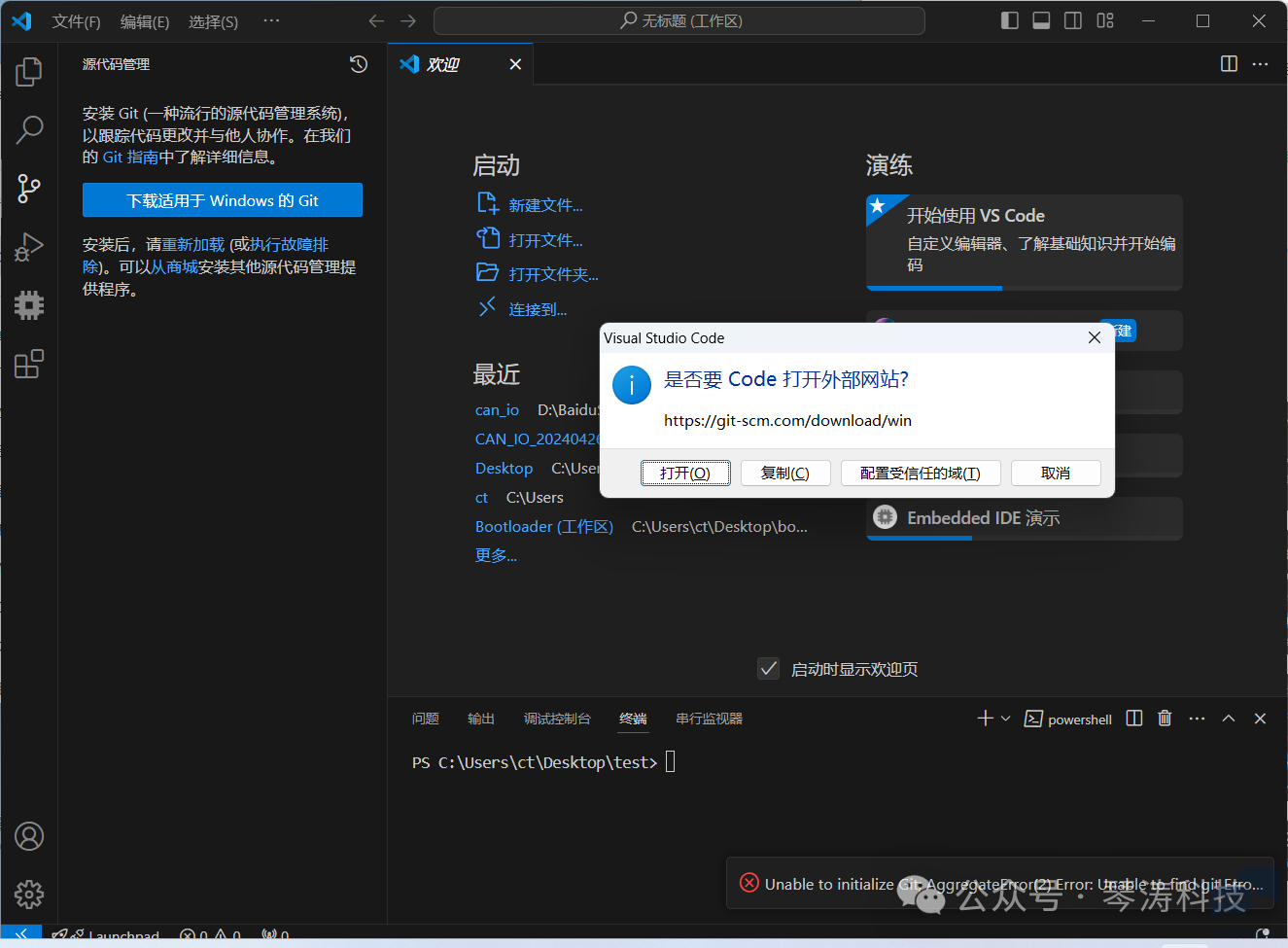This screenshot has height=948, width=1288.
Task: Open the Search view in activity bar
Action: coord(29,129)
